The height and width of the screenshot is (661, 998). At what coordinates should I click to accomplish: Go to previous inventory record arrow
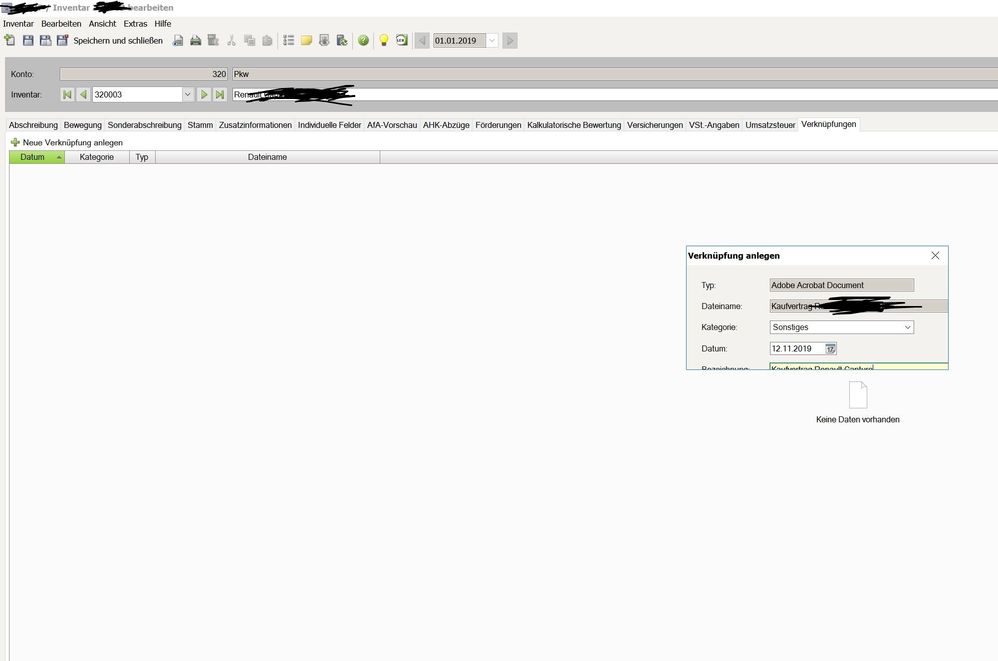pyautogui.click(x=83, y=95)
